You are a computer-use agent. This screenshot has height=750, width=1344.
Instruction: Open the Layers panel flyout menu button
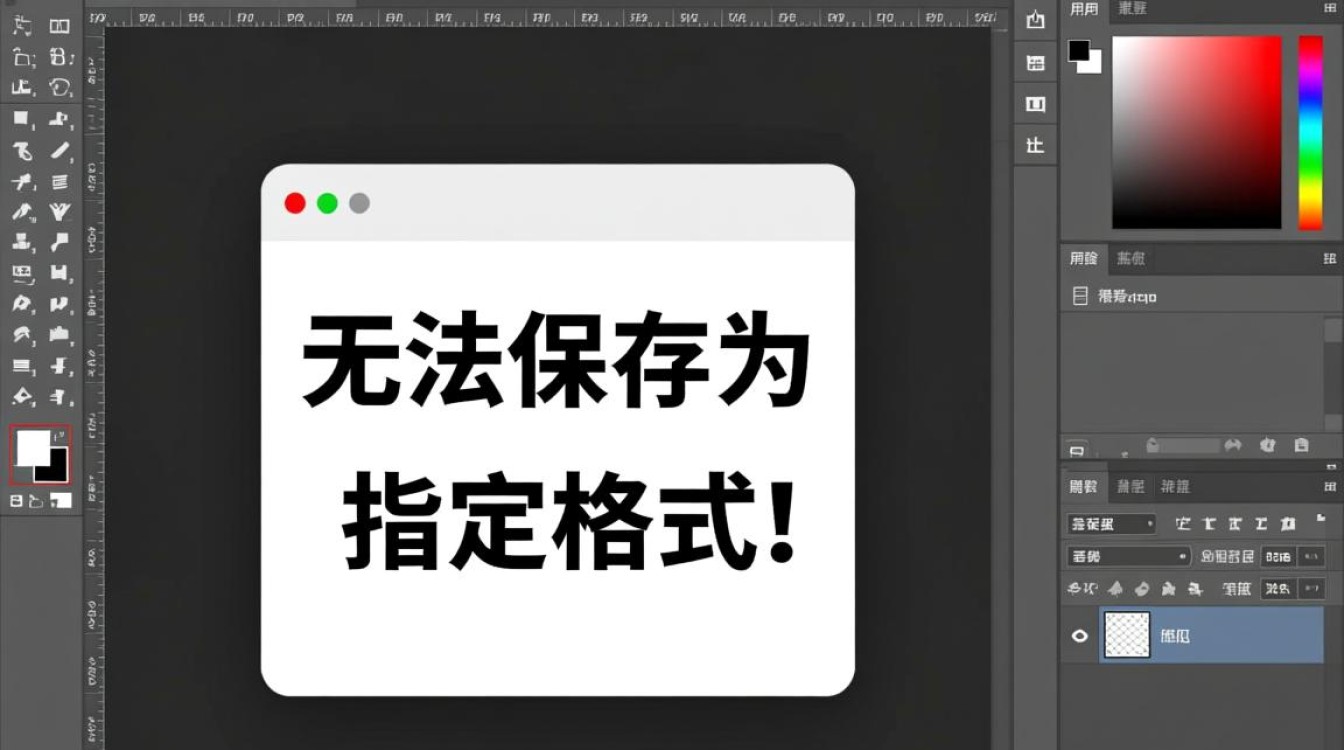(x=1329, y=486)
